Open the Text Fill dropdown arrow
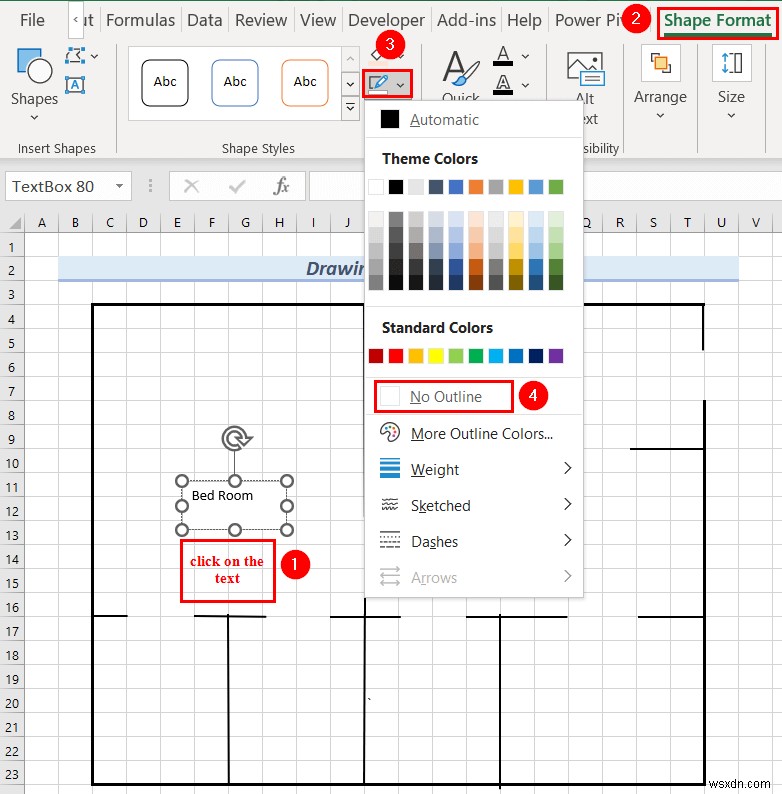Viewport: 782px width, 794px height. pos(526,56)
